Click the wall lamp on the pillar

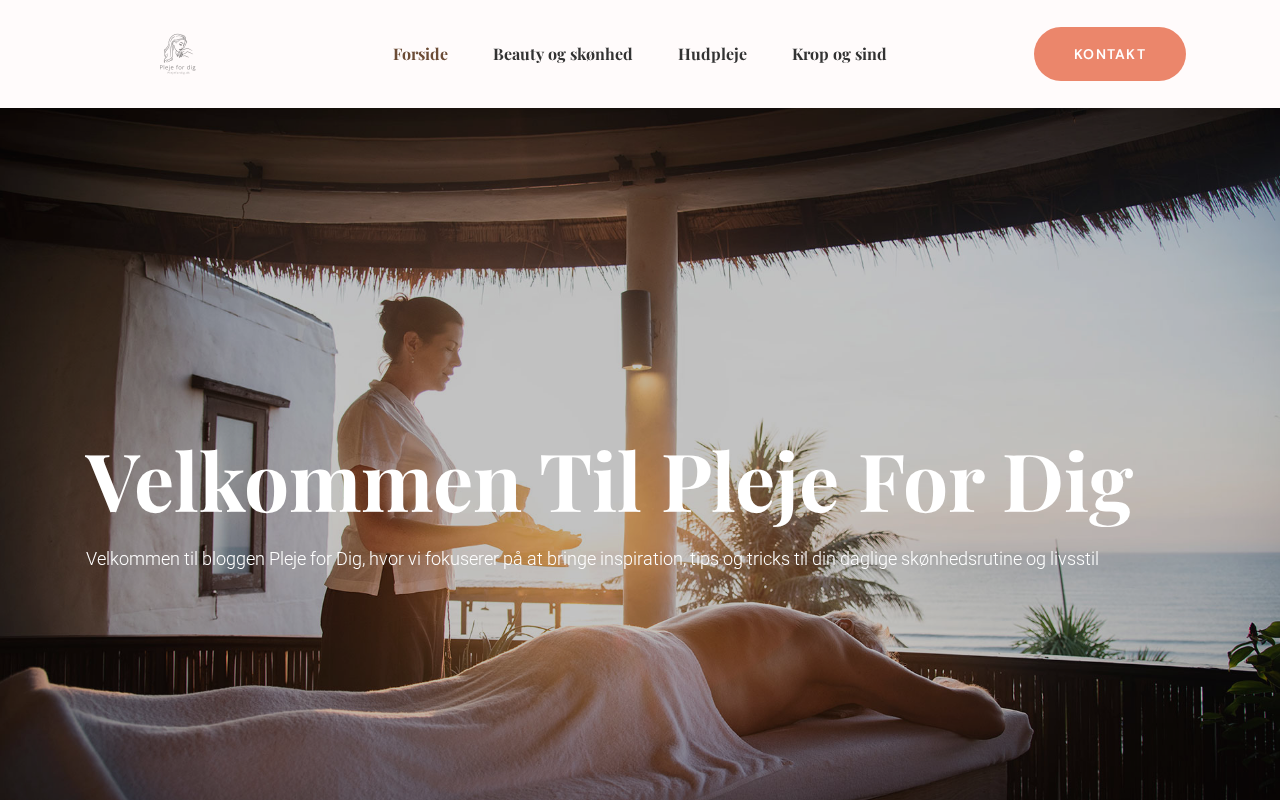(x=637, y=330)
